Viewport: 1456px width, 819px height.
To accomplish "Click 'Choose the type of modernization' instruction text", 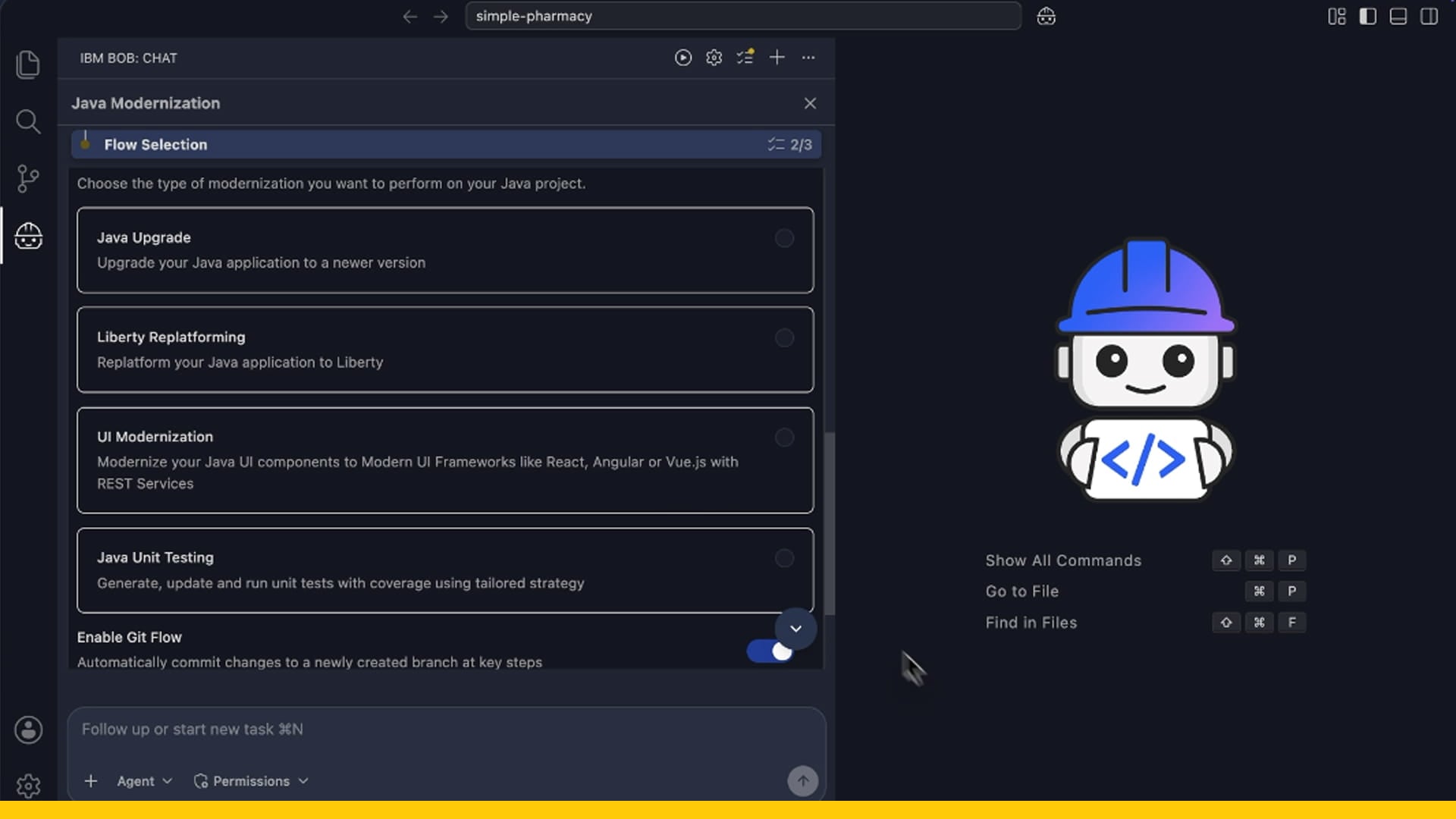I will click(331, 184).
